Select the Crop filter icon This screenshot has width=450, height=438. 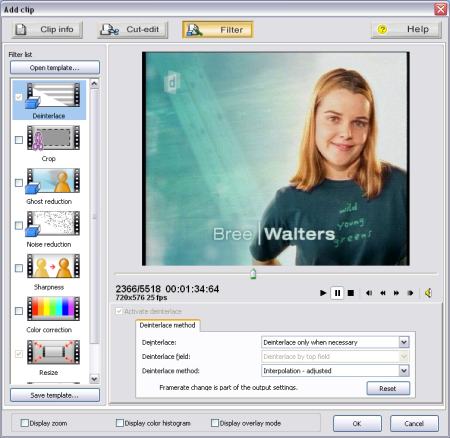[x=53, y=138]
